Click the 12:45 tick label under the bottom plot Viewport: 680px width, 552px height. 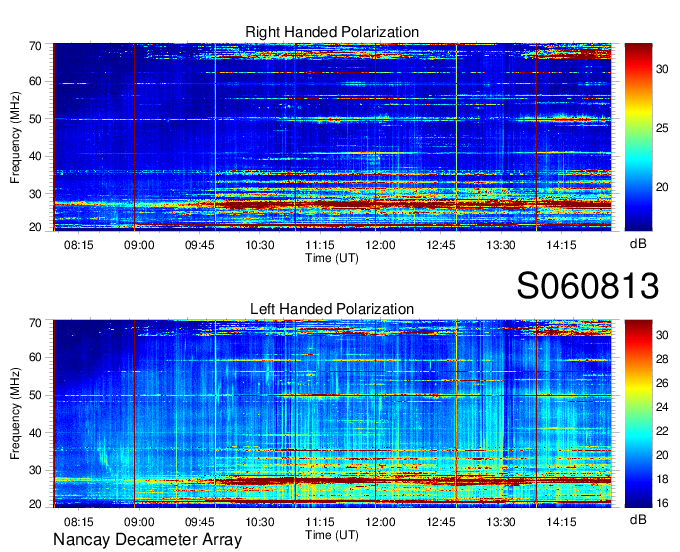(x=441, y=522)
